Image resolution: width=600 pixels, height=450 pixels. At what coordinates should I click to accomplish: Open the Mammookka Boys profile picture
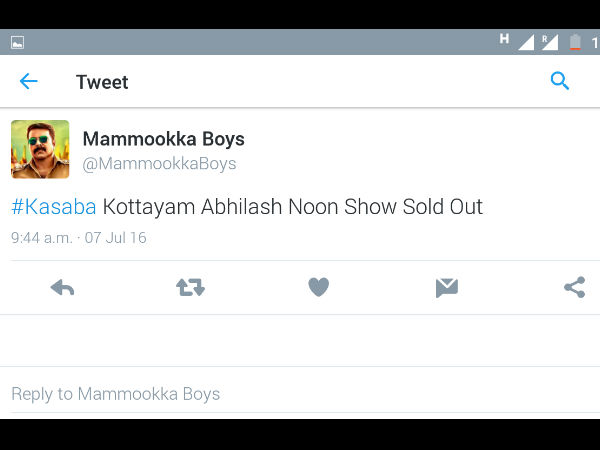click(40, 150)
